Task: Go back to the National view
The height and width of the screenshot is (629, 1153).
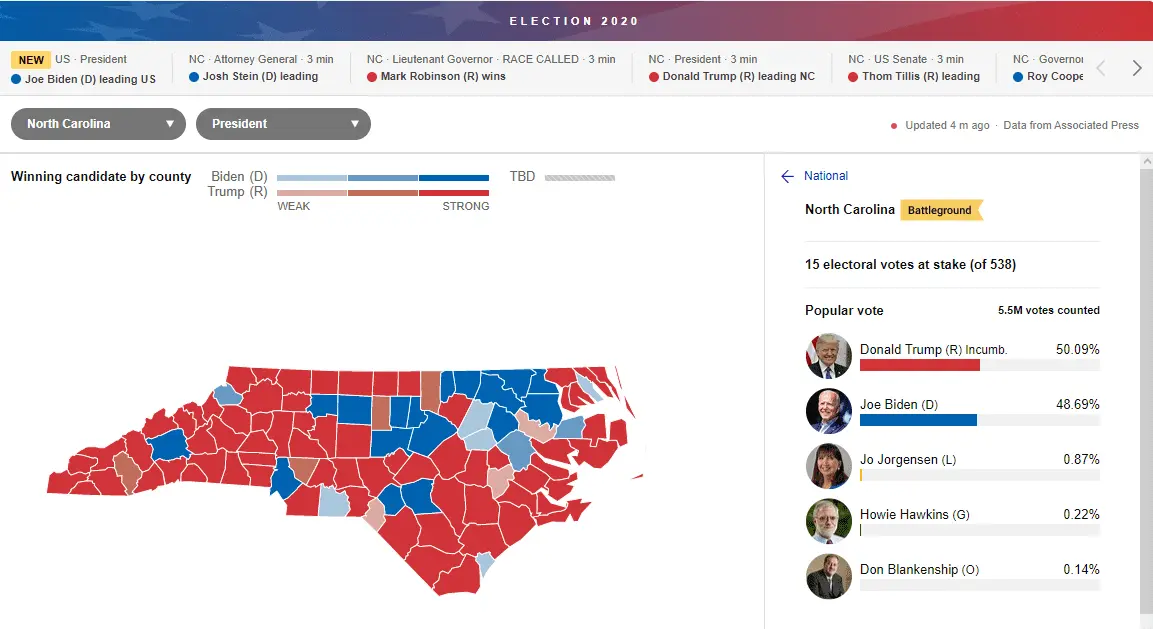Action: click(x=826, y=176)
